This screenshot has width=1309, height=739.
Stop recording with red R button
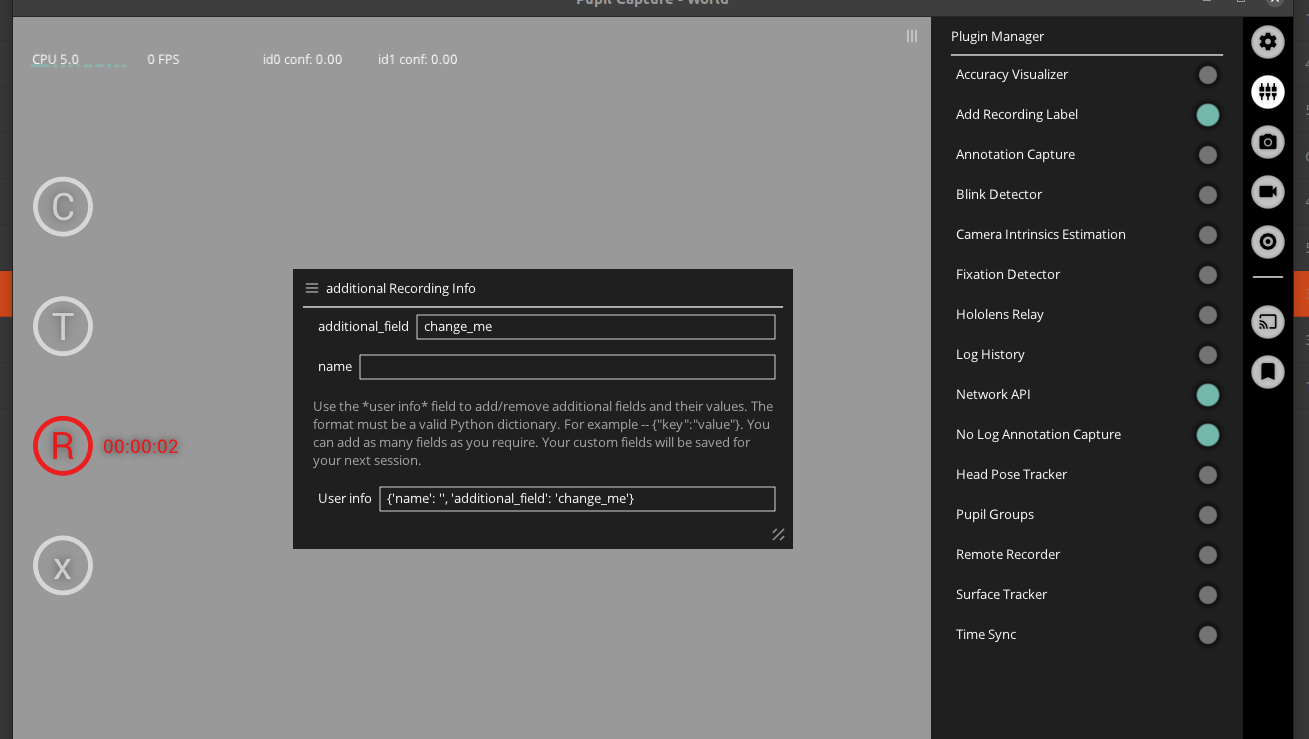[x=63, y=446]
